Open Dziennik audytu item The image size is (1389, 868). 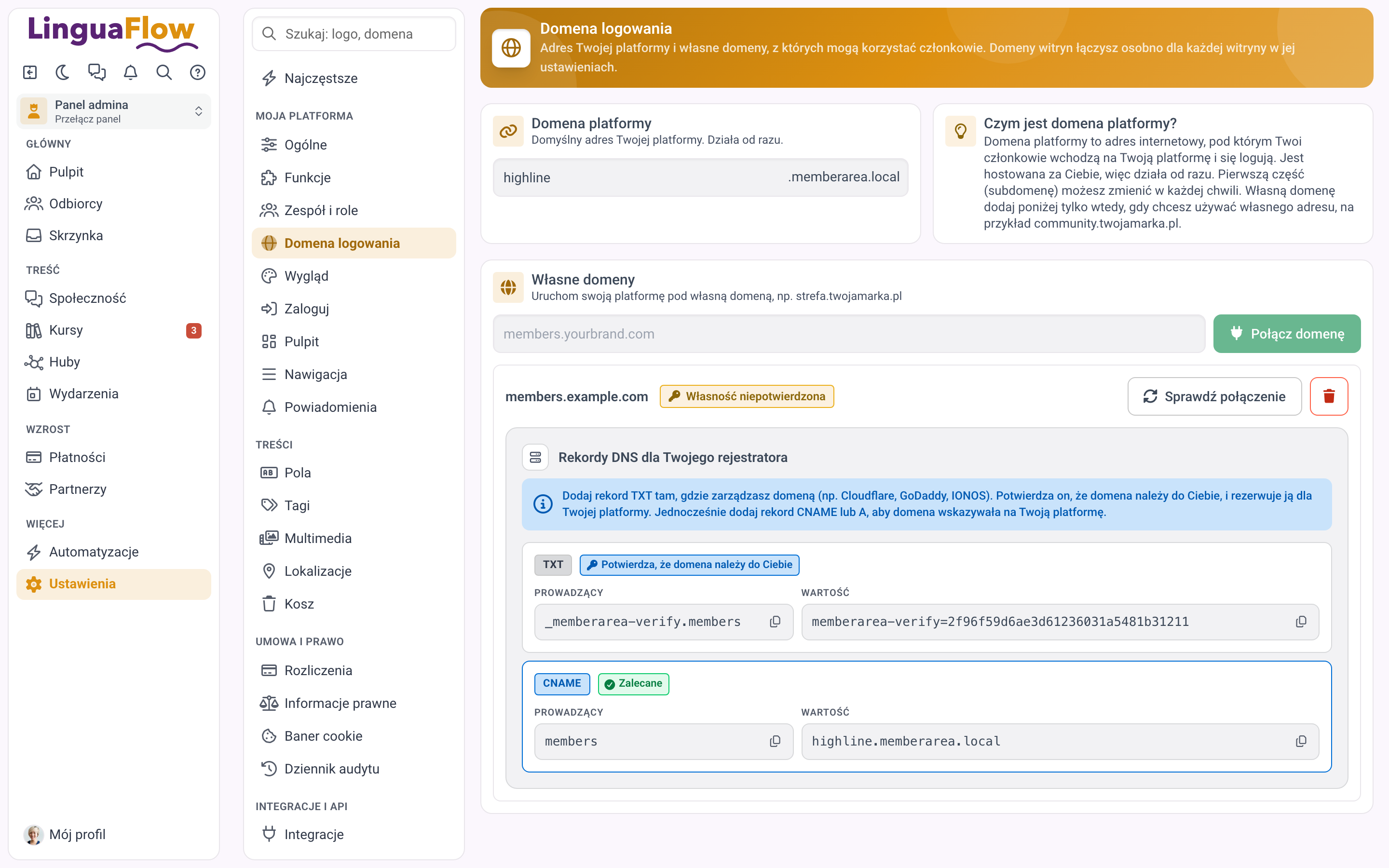coord(354,769)
